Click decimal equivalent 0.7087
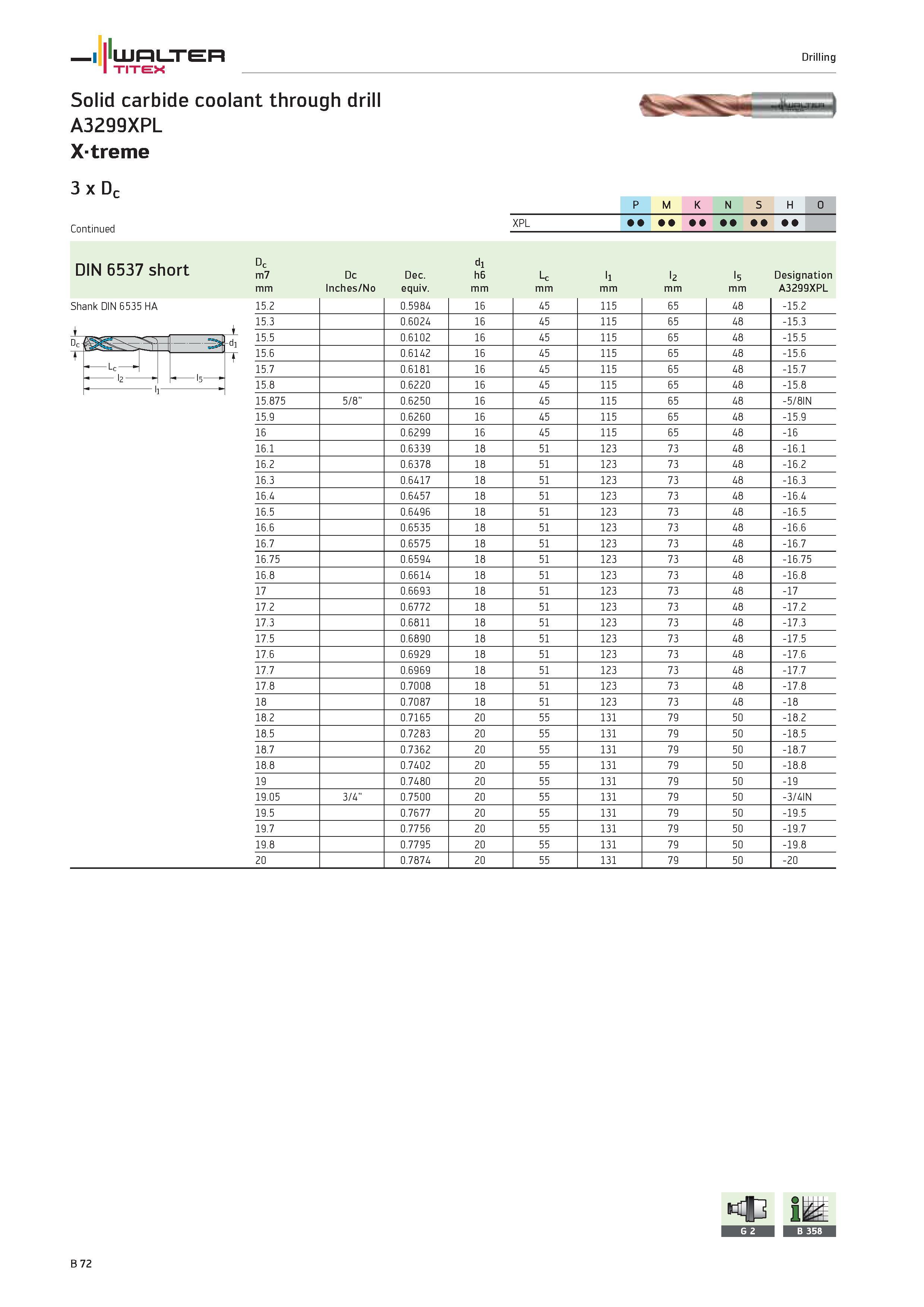The image size is (924, 1307). coord(415,702)
